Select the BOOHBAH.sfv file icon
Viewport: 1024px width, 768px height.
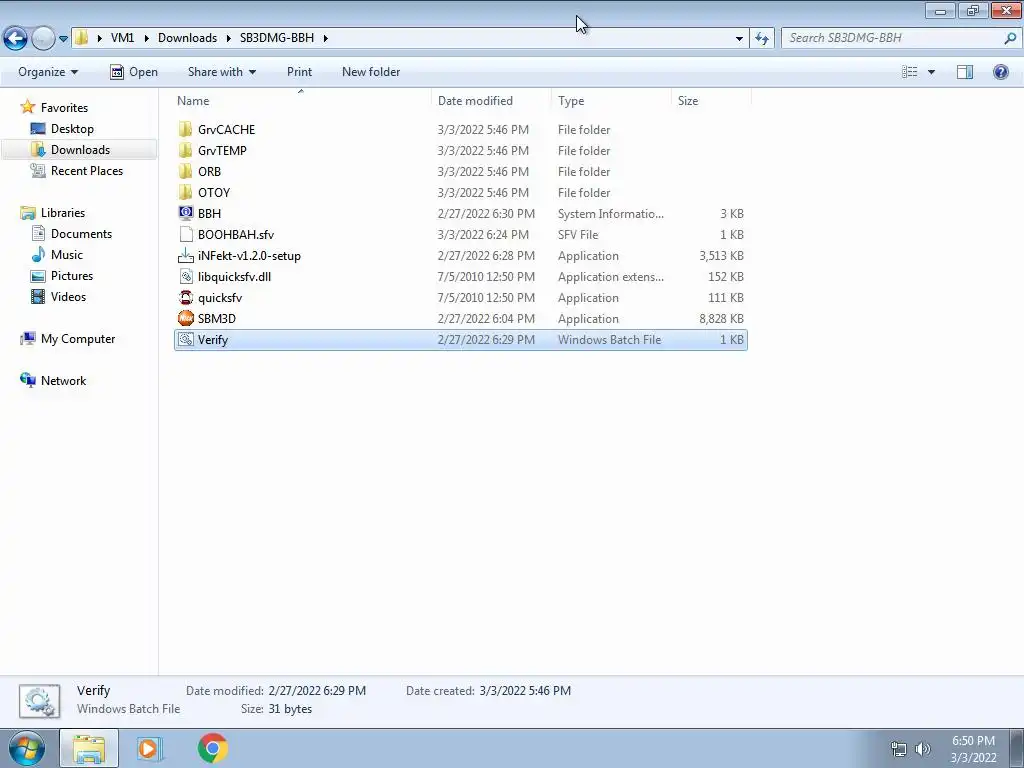pos(185,234)
